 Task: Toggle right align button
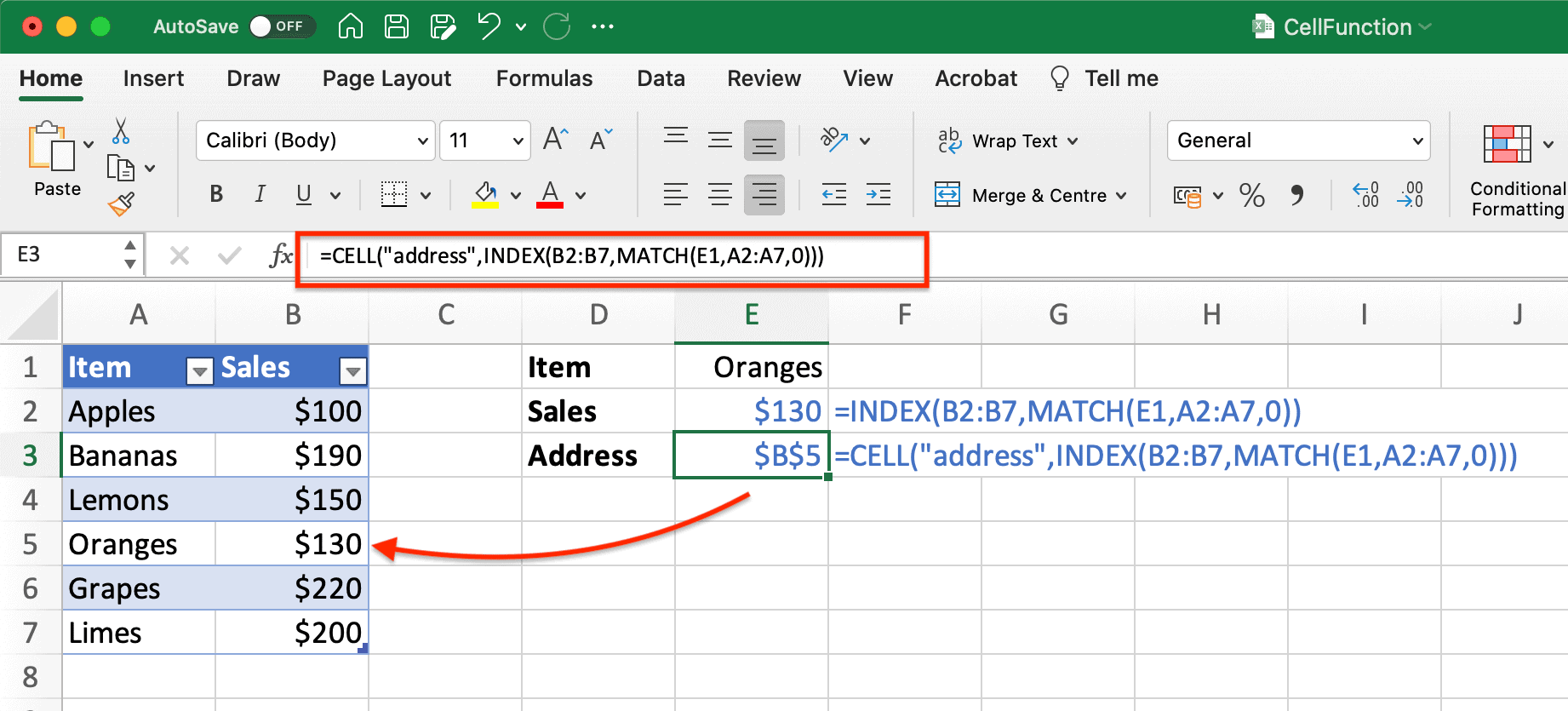[764, 195]
